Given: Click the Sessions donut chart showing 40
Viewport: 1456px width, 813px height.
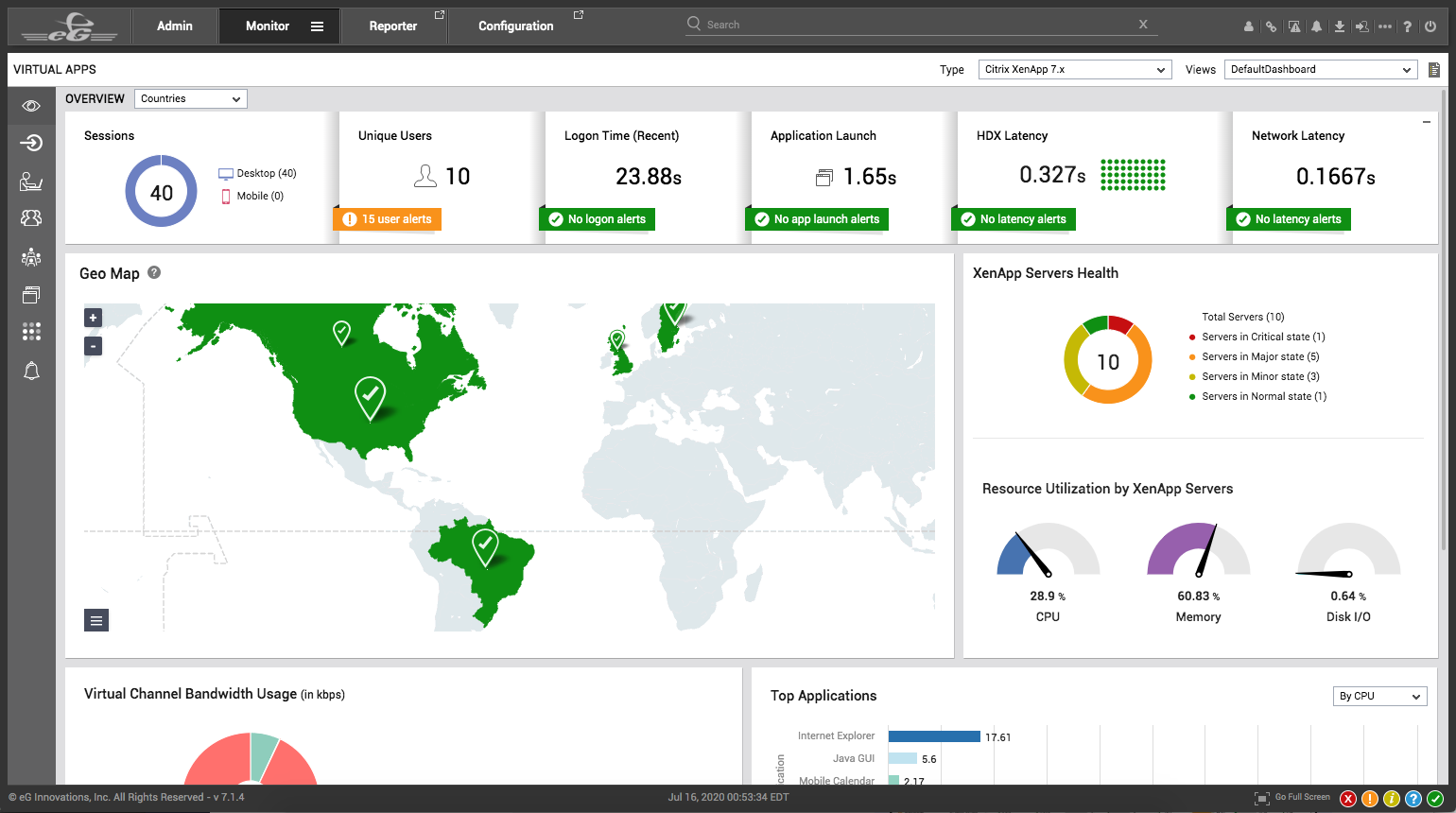Looking at the screenshot, I should (162, 192).
